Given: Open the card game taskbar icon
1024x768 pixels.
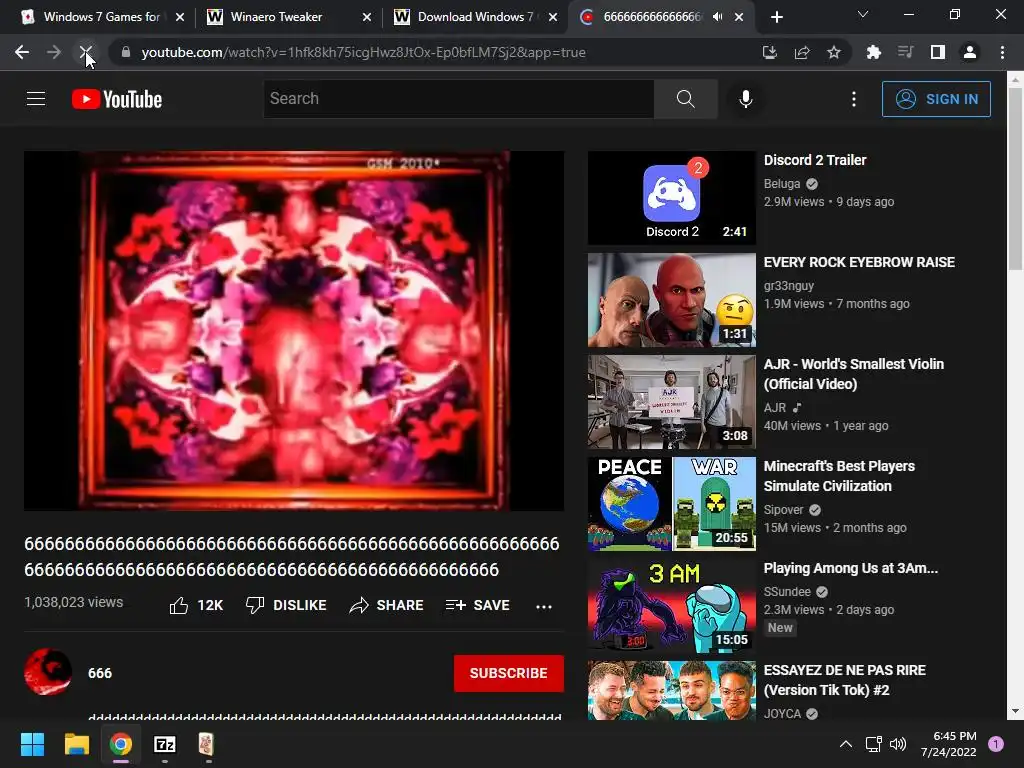Looking at the screenshot, I should click(206, 744).
